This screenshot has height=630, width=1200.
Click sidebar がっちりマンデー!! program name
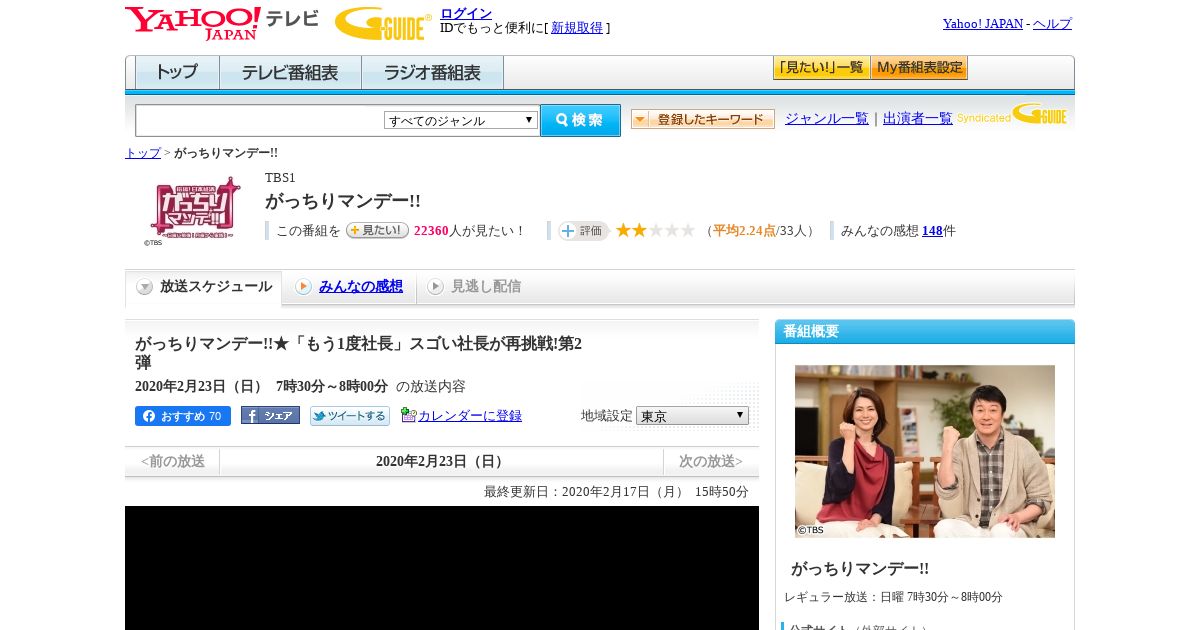click(x=860, y=568)
